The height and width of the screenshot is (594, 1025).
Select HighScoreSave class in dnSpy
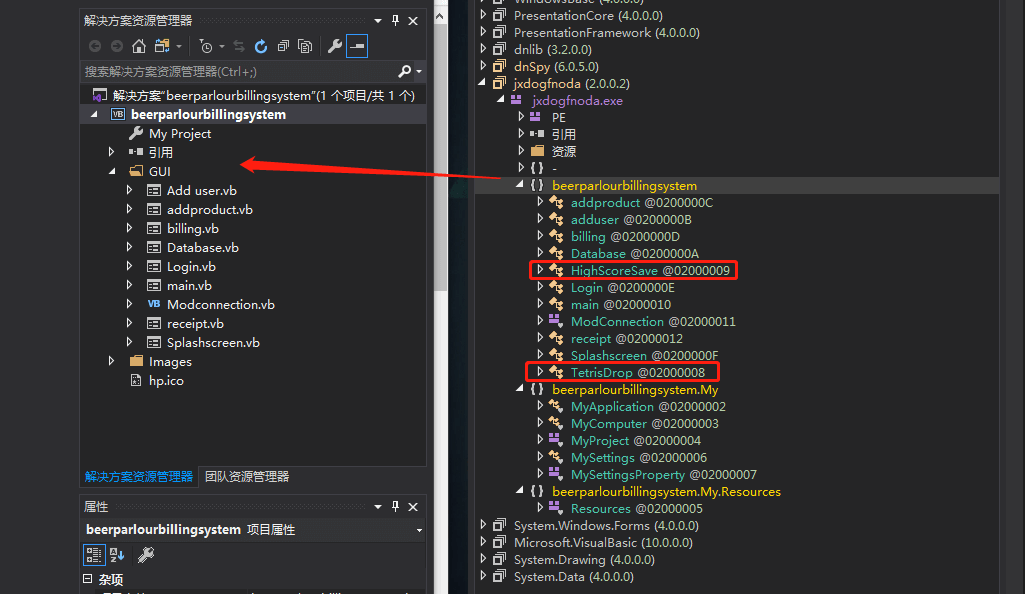point(650,271)
